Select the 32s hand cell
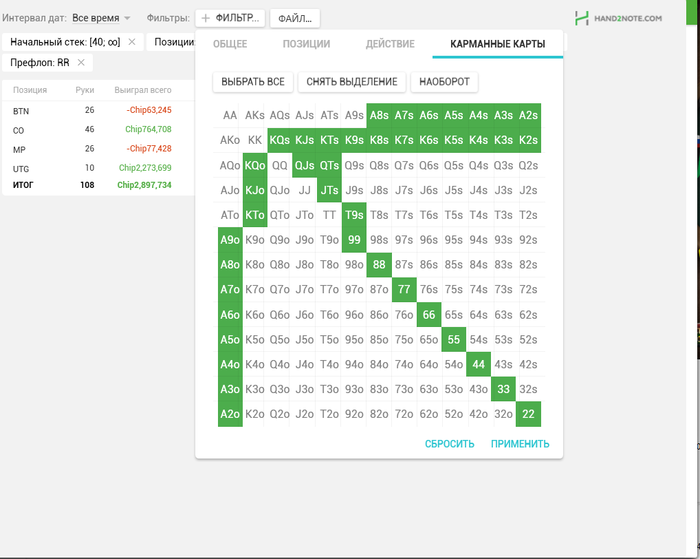 [x=528, y=389]
